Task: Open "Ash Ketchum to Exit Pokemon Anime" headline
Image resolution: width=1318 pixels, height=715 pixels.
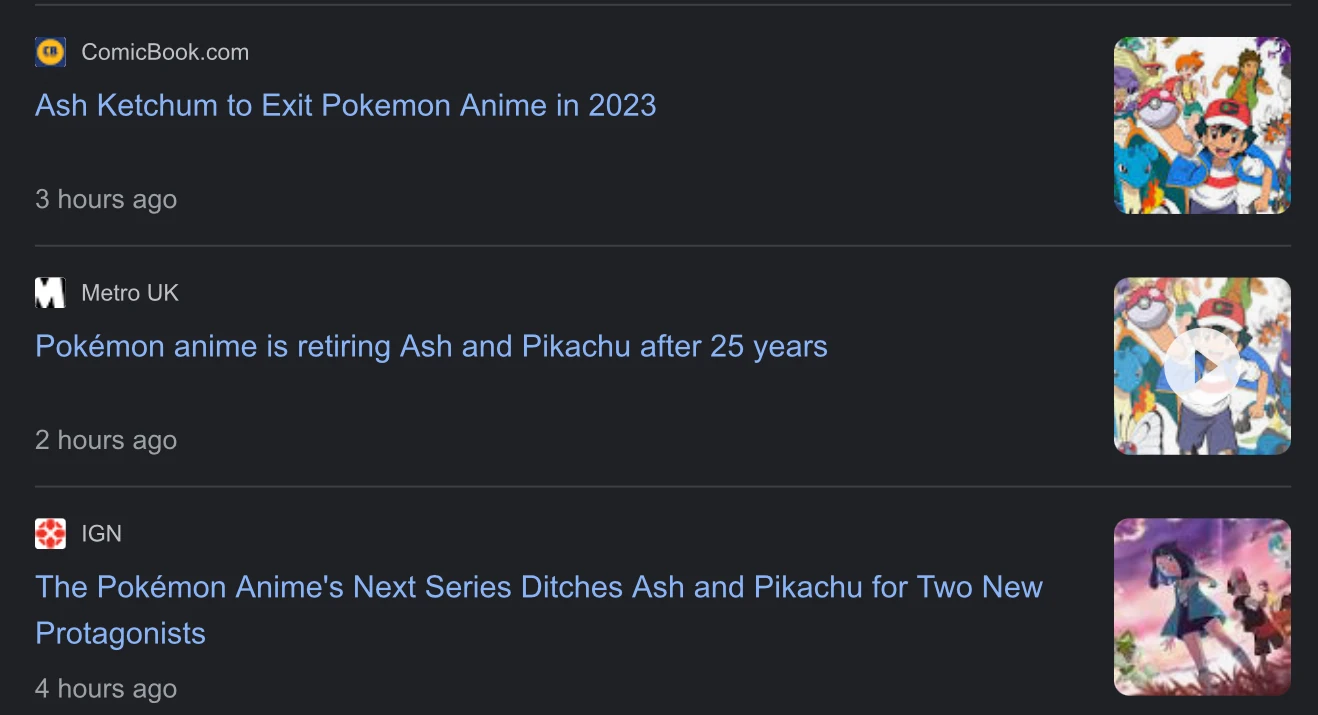Action: click(345, 105)
